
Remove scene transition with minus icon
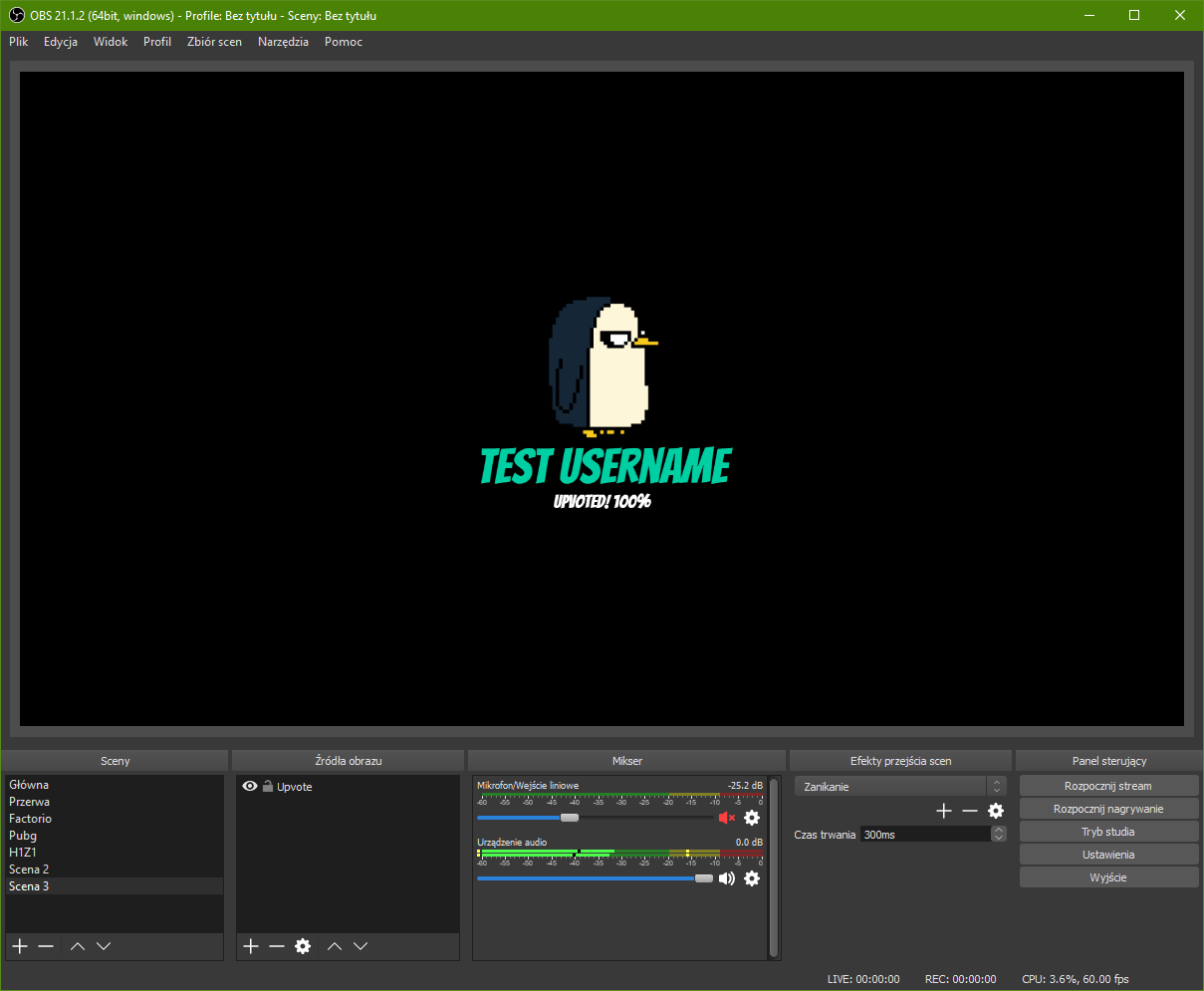coord(970,811)
